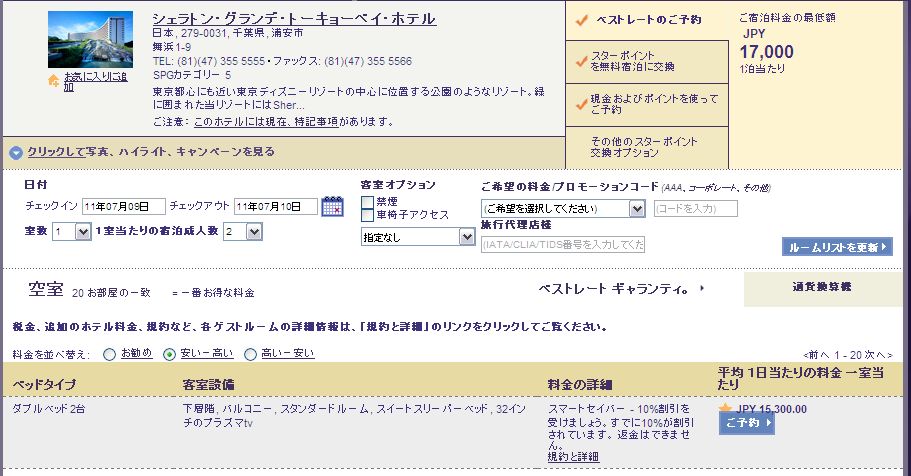The image size is (911, 476).
Task: Click the add-to-favorites house icon
Action: (x=53, y=81)
